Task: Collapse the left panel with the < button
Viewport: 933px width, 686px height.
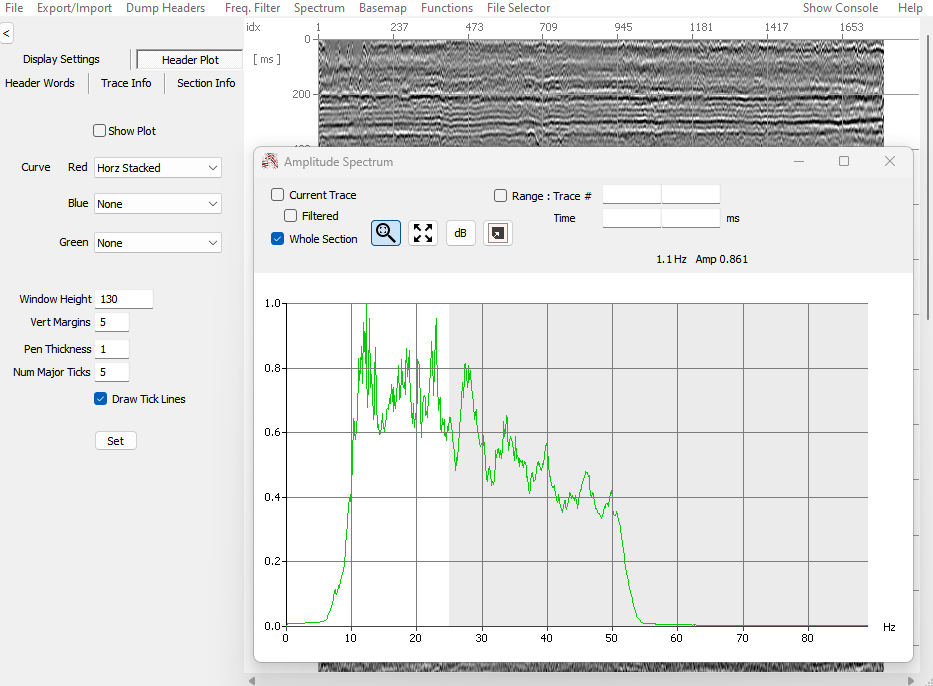Action: 6,34
